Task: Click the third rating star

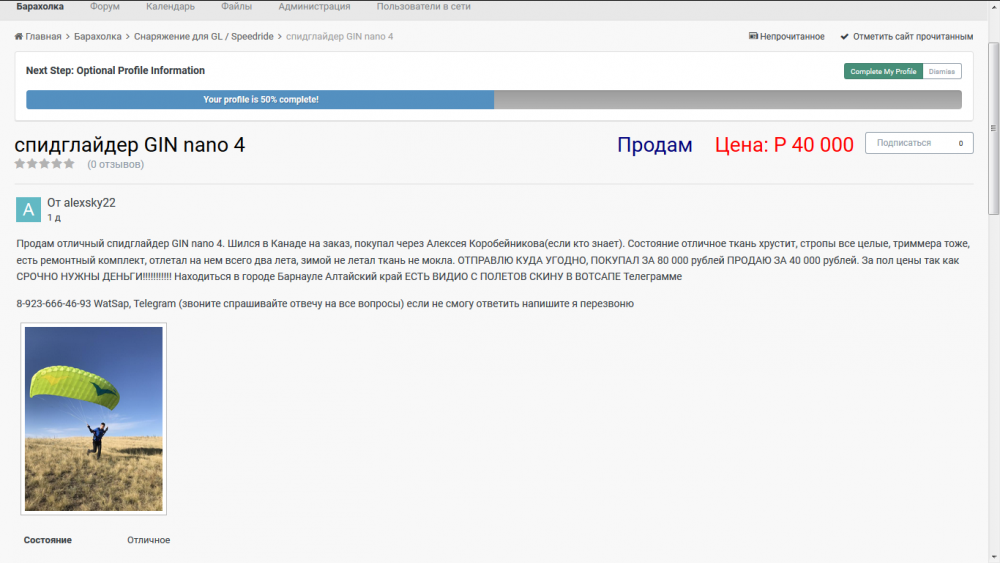Action: [45, 164]
